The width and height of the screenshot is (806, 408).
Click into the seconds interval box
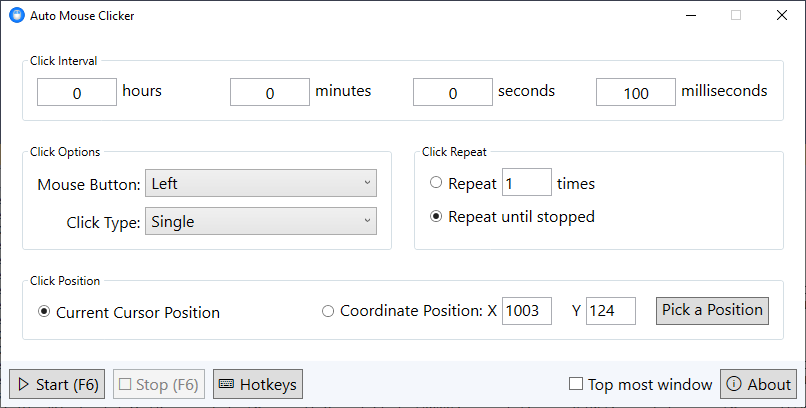[x=452, y=93]
